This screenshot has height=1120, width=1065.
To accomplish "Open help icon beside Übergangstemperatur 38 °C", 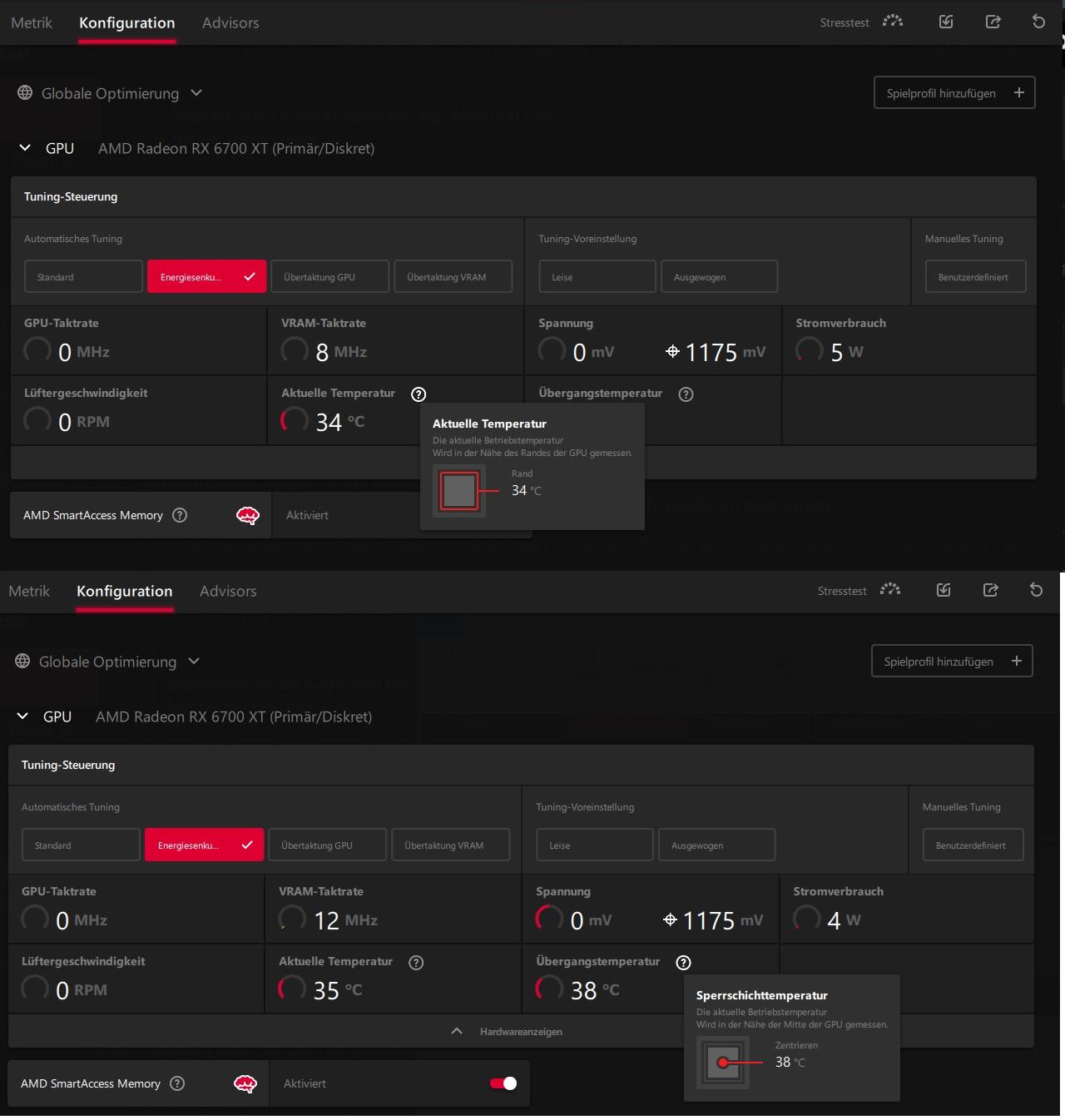I will pyautogui.click(x=683, y=963).
